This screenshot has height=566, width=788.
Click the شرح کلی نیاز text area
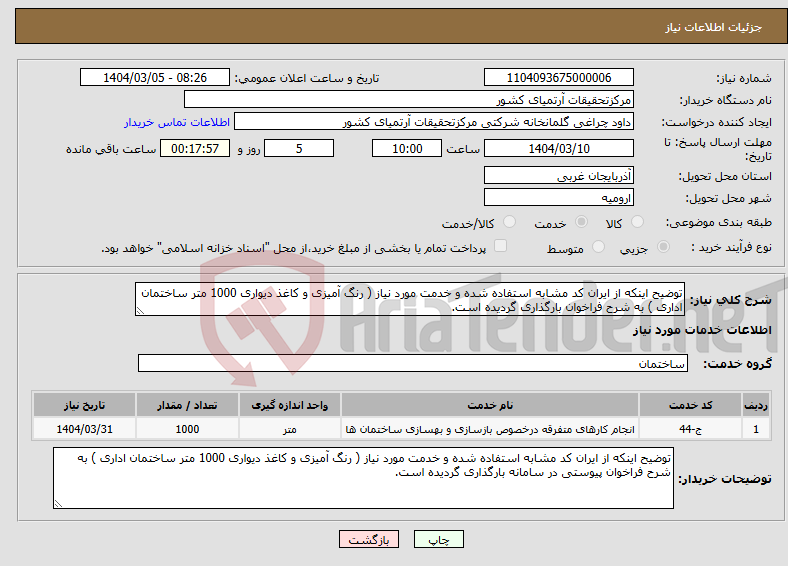click(410, 299)
